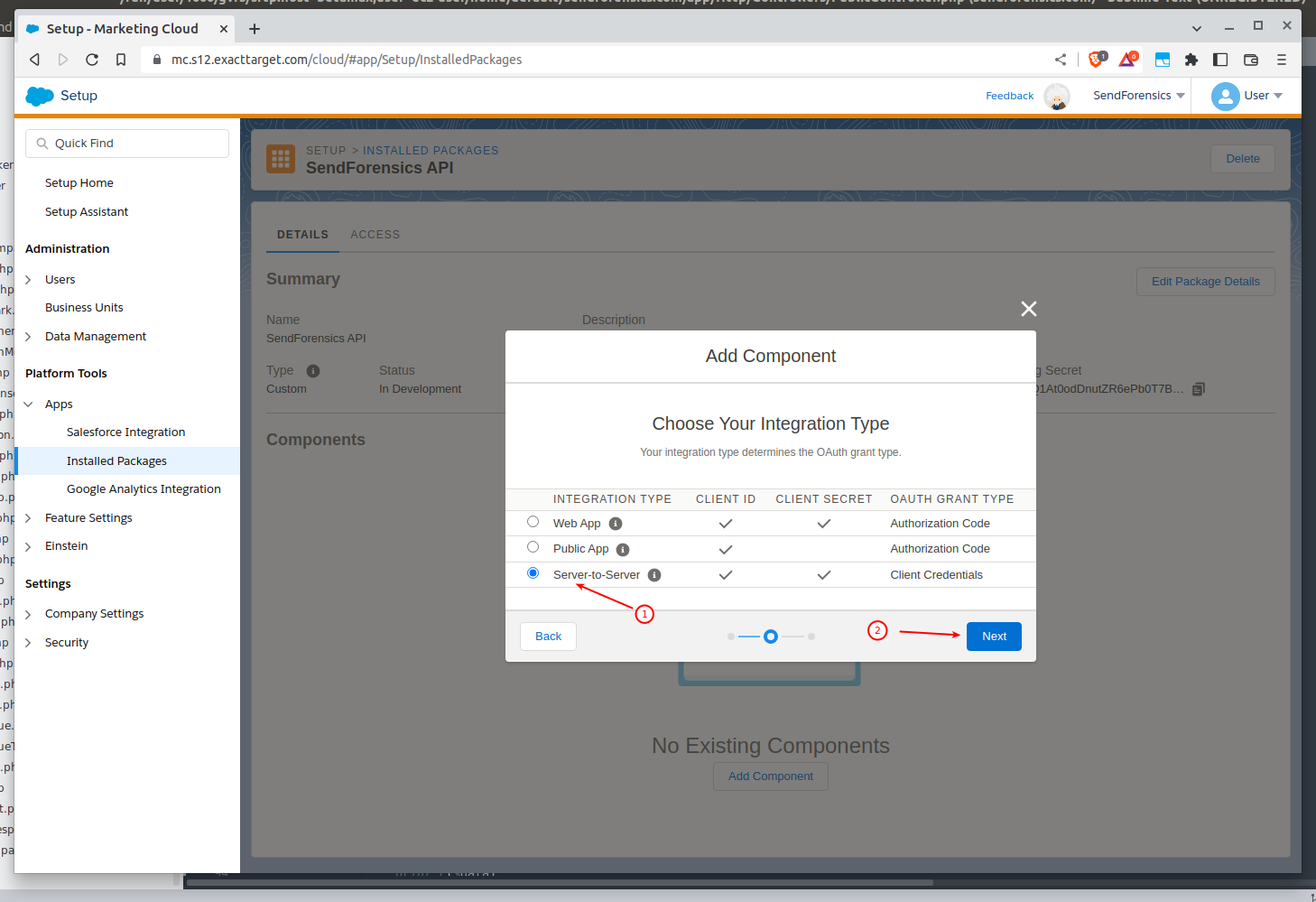
Task: Click the Type info icon
Action: (313, 371)
